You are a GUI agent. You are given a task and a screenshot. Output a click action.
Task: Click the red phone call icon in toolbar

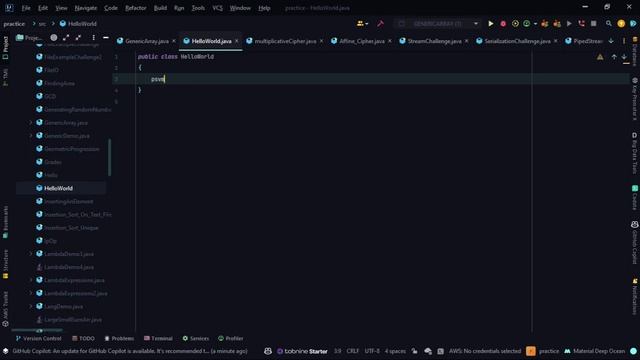581,24
